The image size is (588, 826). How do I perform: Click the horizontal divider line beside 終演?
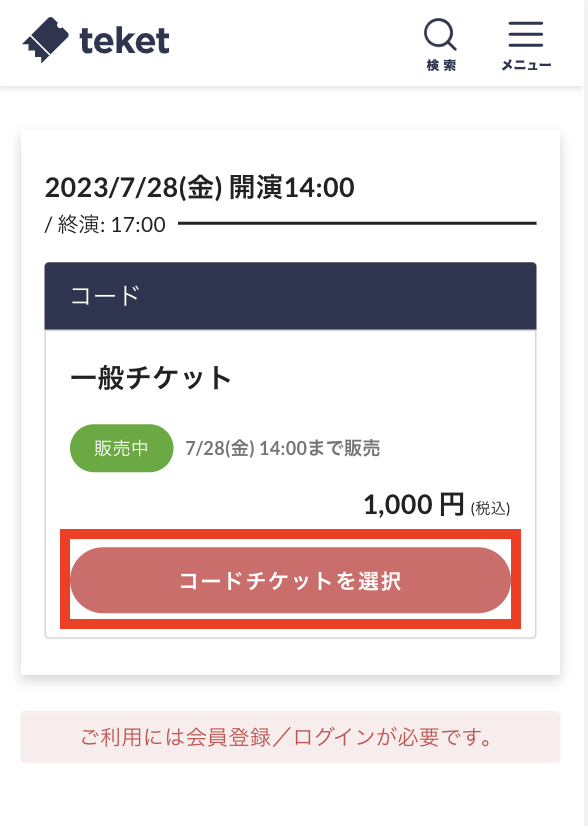tap(357, 223)
